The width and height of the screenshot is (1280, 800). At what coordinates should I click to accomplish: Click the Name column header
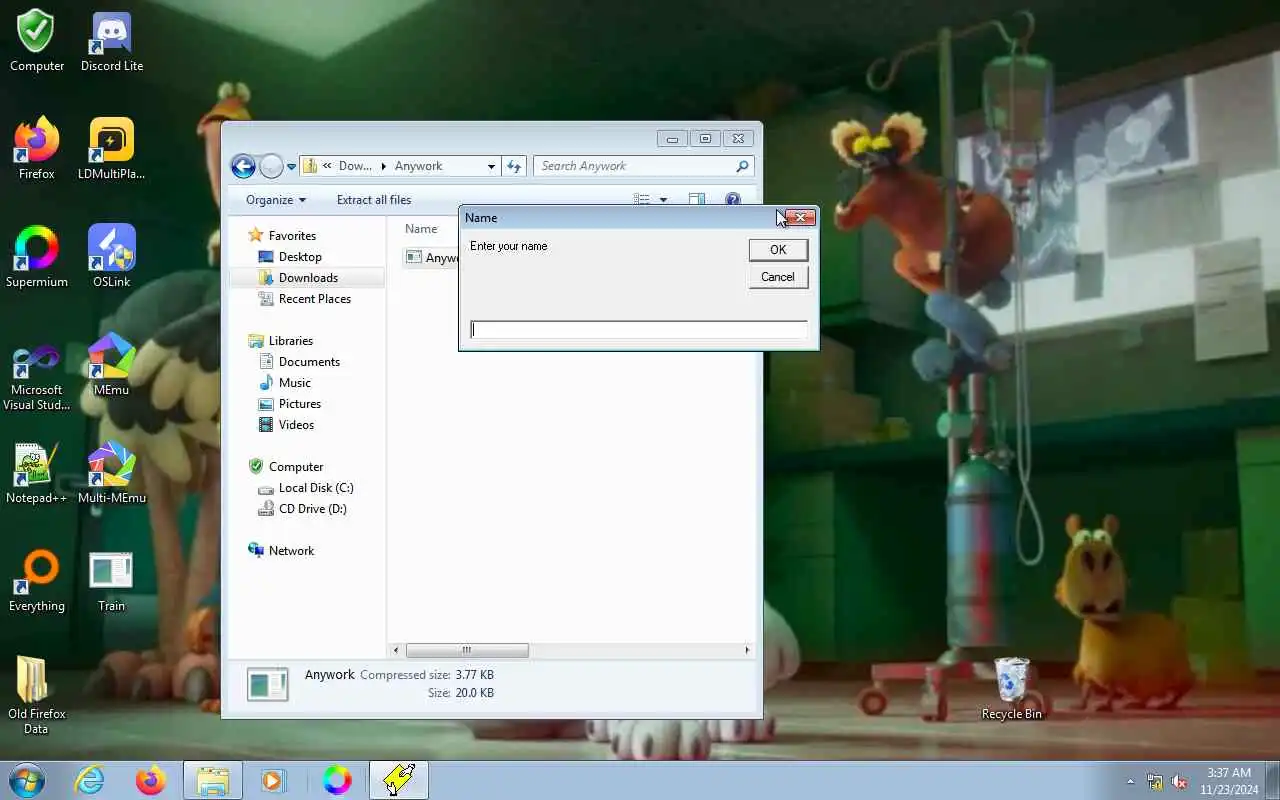[421, 229]
